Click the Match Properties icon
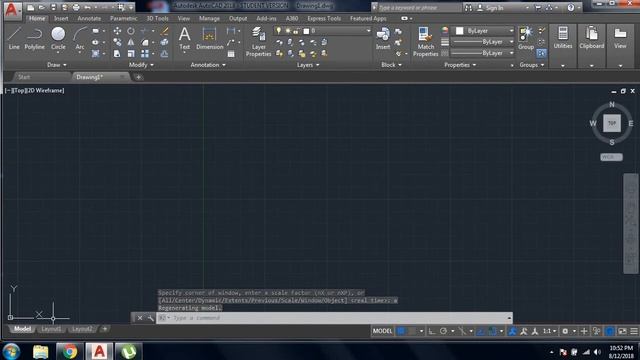The image size is (640, 360). tap(425, 42)
